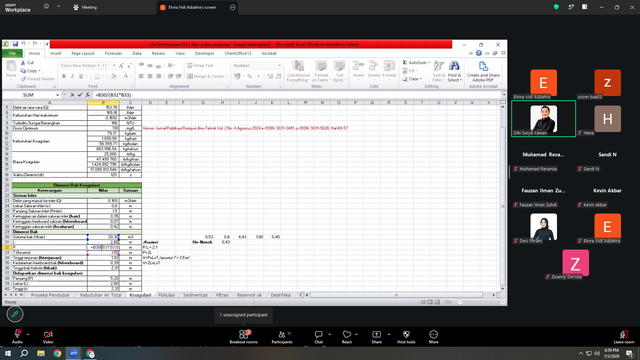Image resolution: width=640 pixels, height=360 pixels.
Task: Select Diki Surya Irawan's video thumbnail
Action: [x=544, y=119]
